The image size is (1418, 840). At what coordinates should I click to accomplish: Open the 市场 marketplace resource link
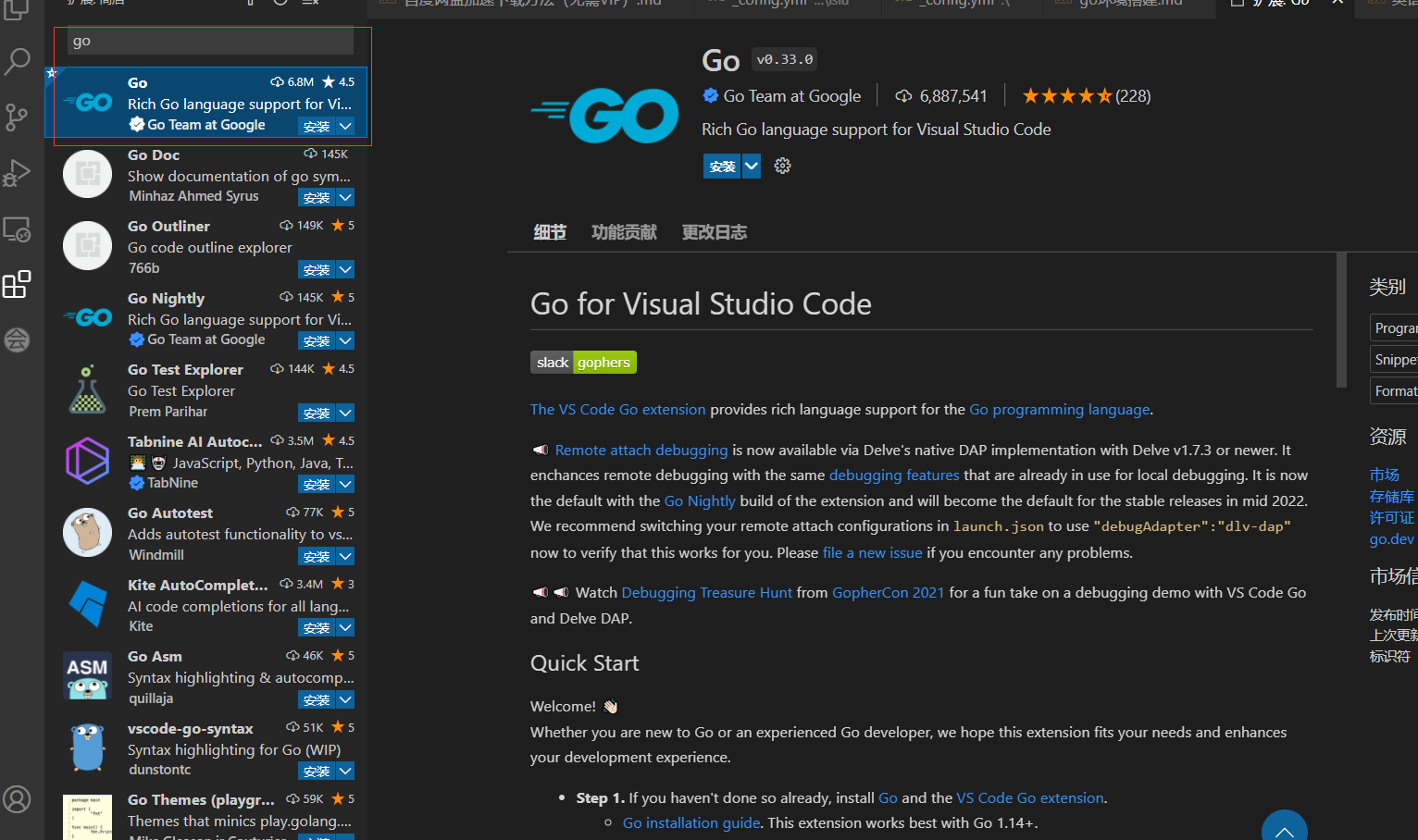coord(1385,475)
